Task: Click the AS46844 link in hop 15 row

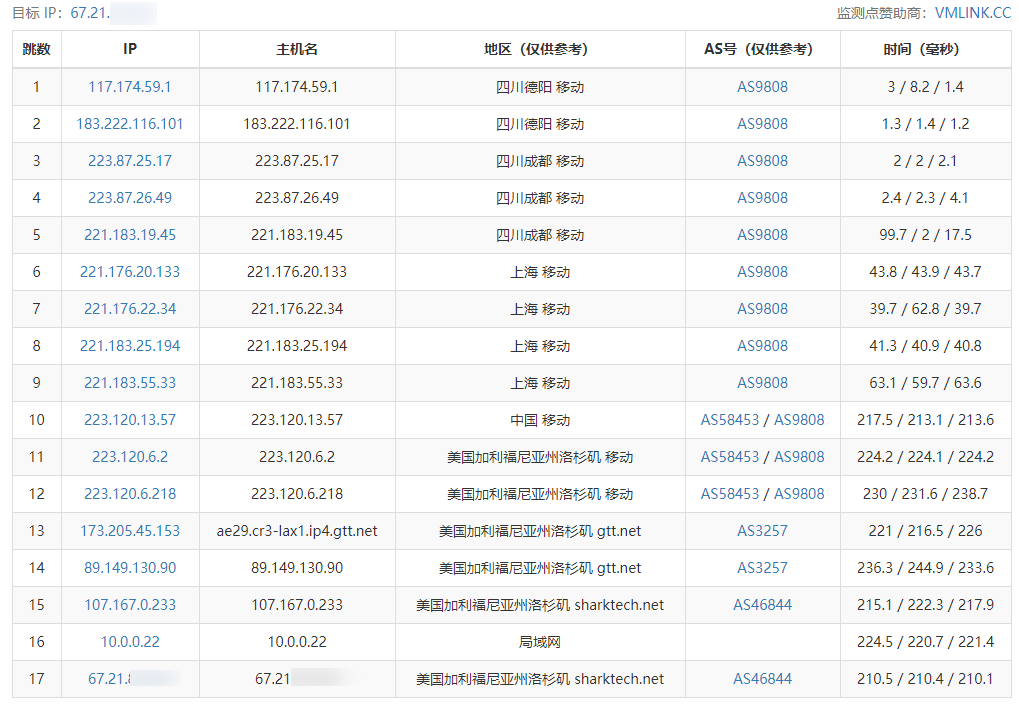Action: [x=762, y=605]
